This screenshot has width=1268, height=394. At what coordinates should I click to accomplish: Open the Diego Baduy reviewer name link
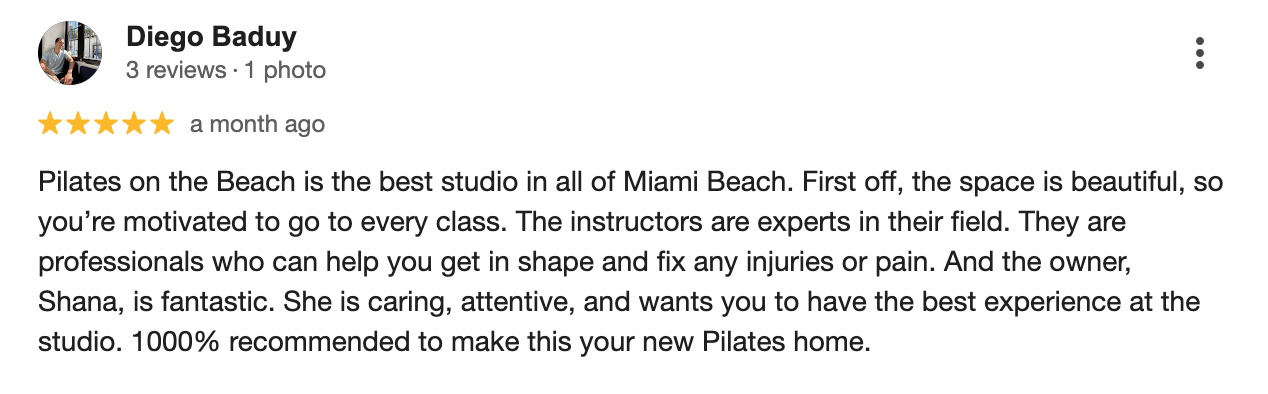[211, 38]
